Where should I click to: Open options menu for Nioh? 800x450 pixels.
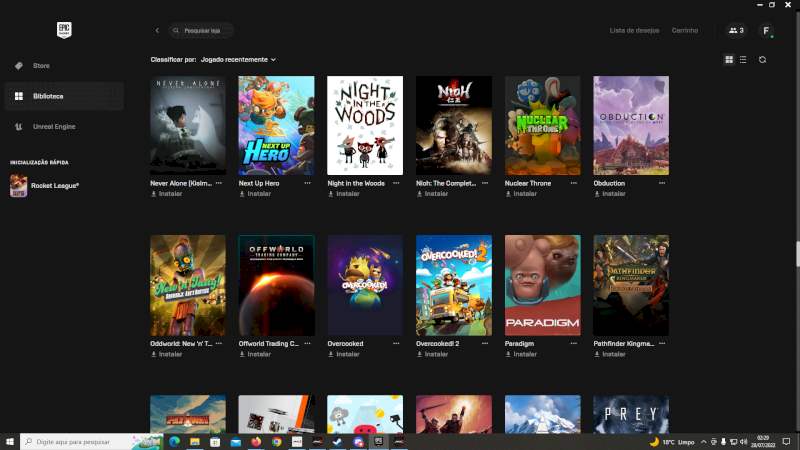click(x=485, y=183)
